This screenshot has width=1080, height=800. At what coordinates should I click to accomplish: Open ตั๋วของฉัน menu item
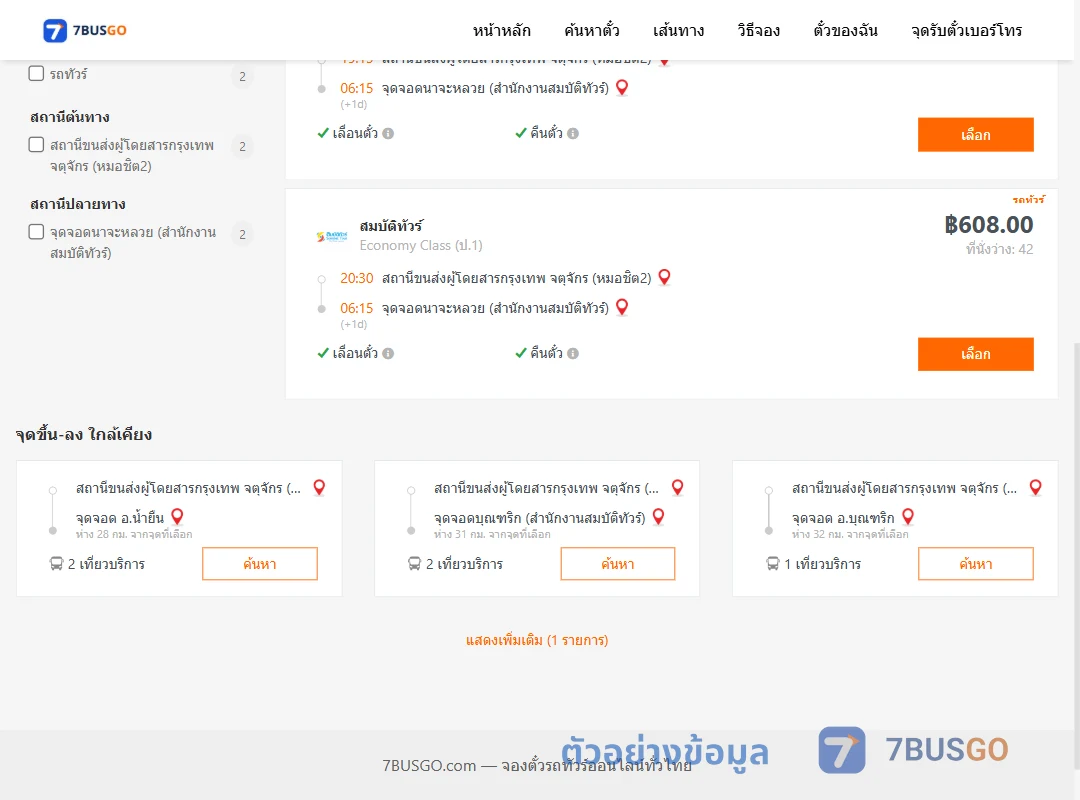(x=845, y=30)
